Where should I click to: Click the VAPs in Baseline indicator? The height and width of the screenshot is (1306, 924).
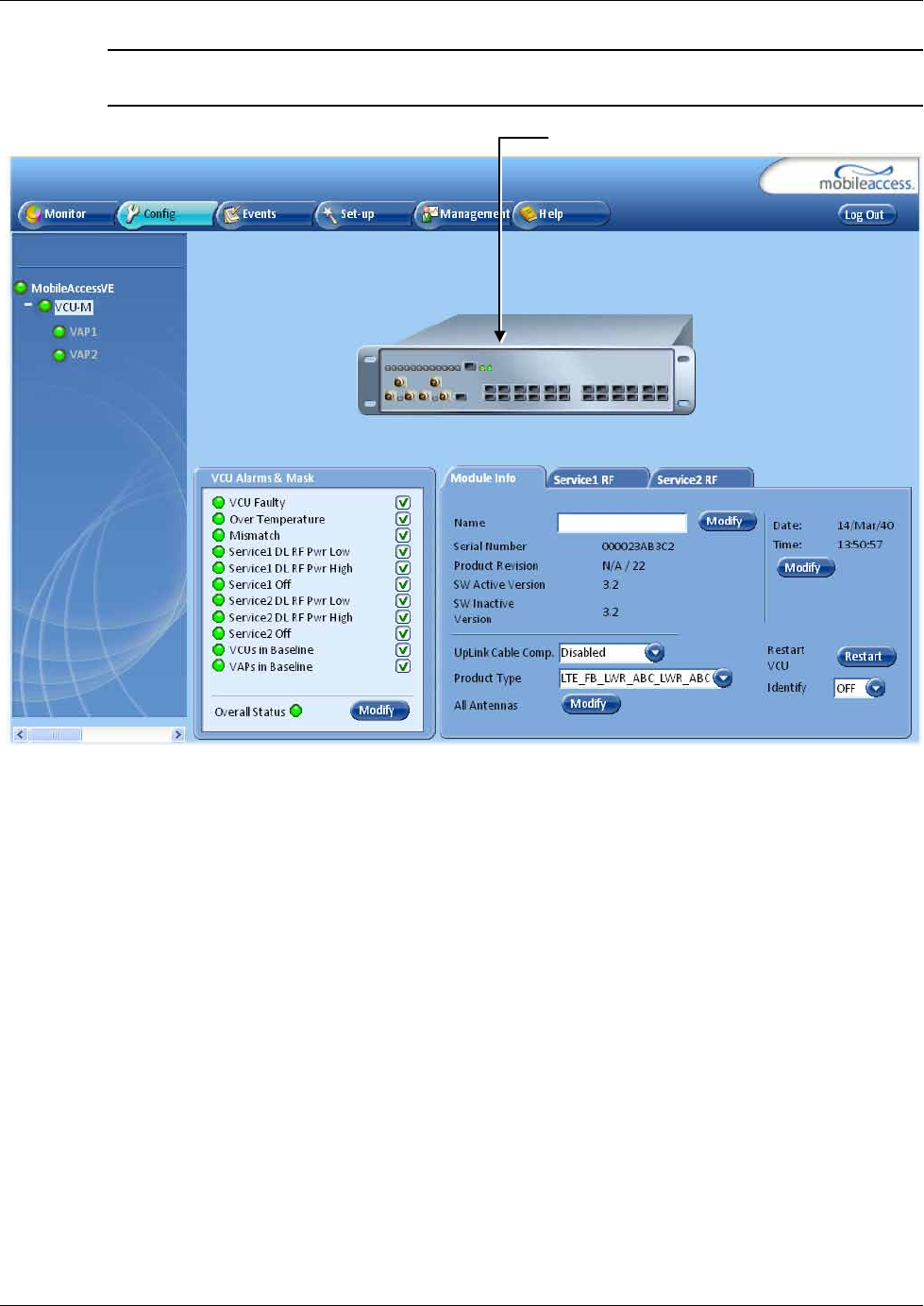point(219,666)
